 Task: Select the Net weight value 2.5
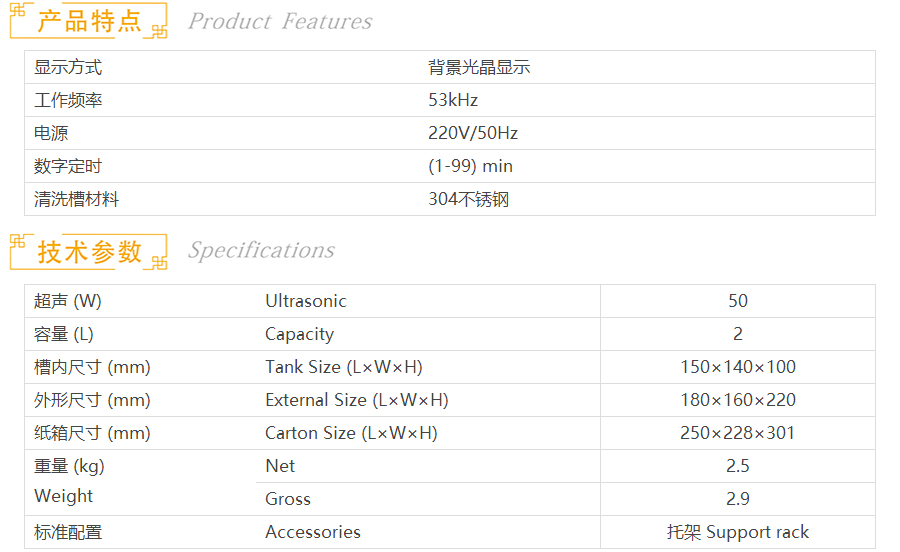click(738, 466)
